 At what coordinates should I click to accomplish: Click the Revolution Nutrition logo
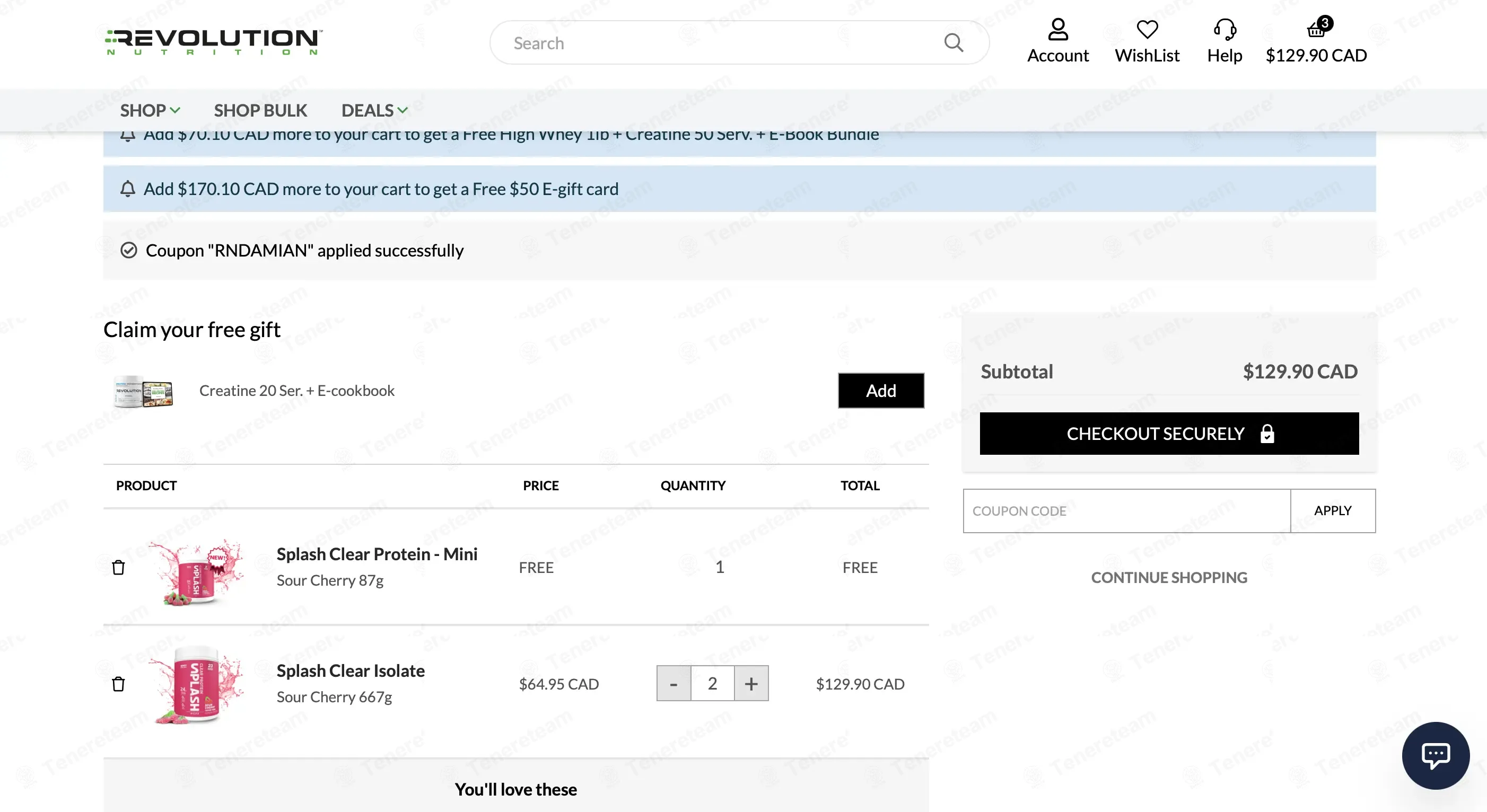214,42
